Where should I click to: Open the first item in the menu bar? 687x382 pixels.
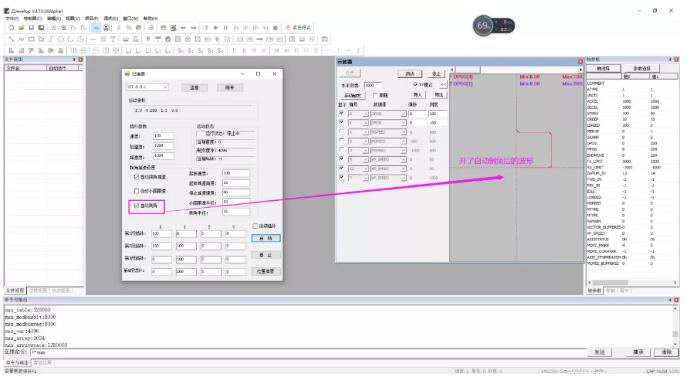coord(12,18)
